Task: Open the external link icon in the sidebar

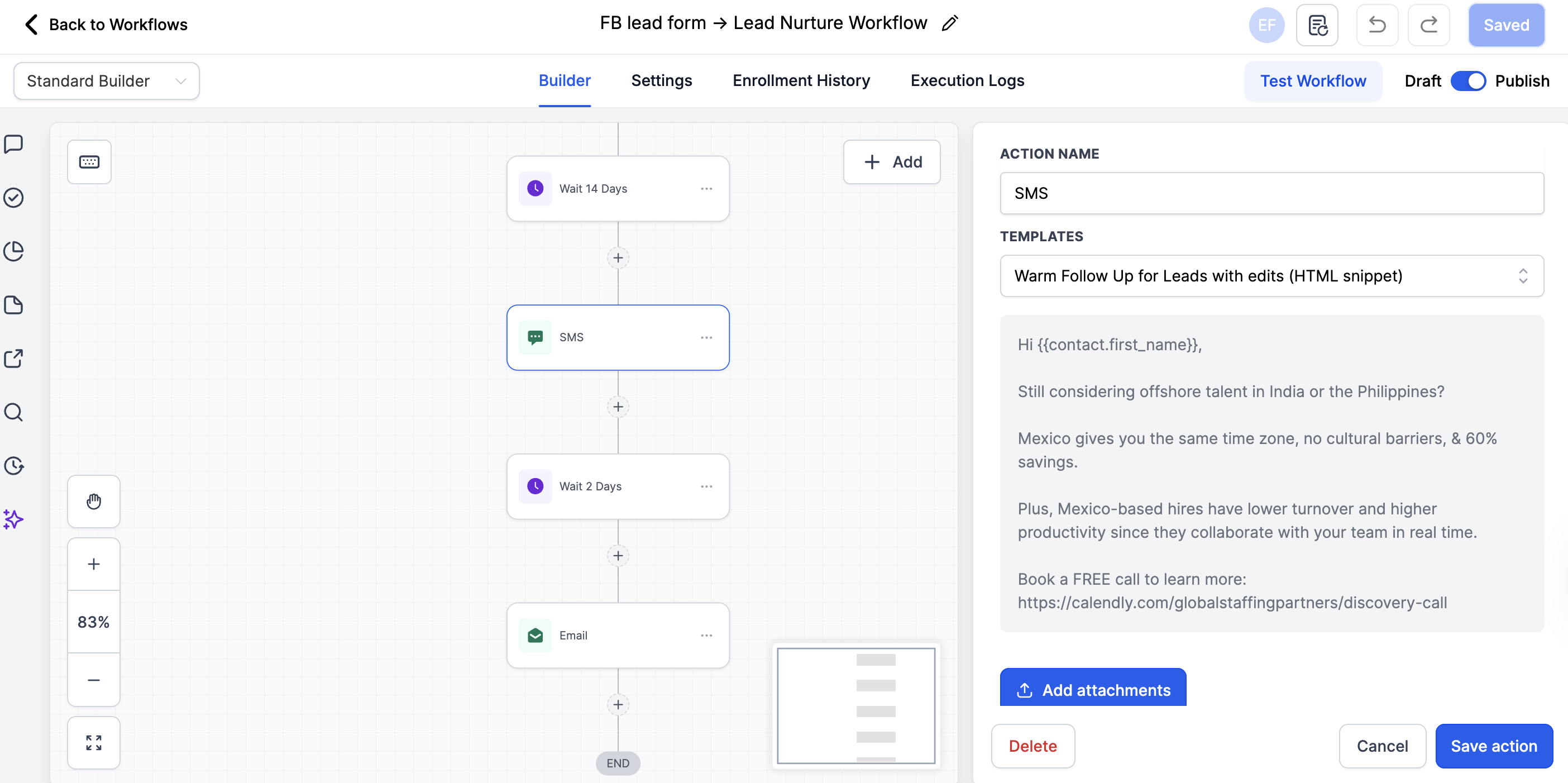Action: point(13,359)
